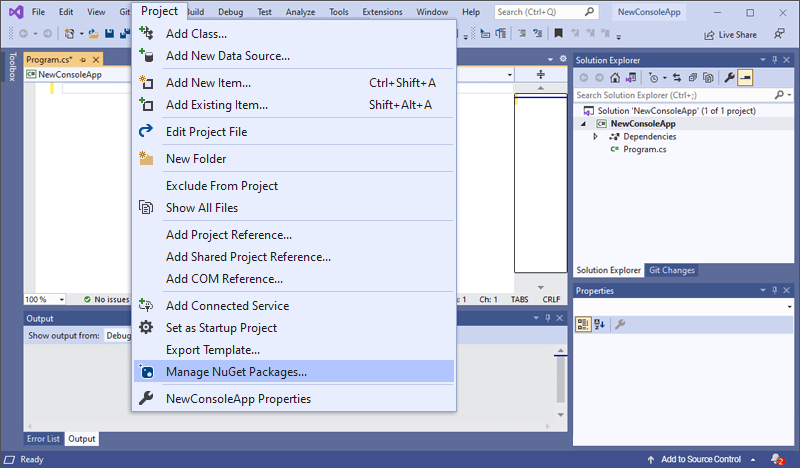
Task: Click the Manage NuGet Packages icon
Action: click(146, 372)
